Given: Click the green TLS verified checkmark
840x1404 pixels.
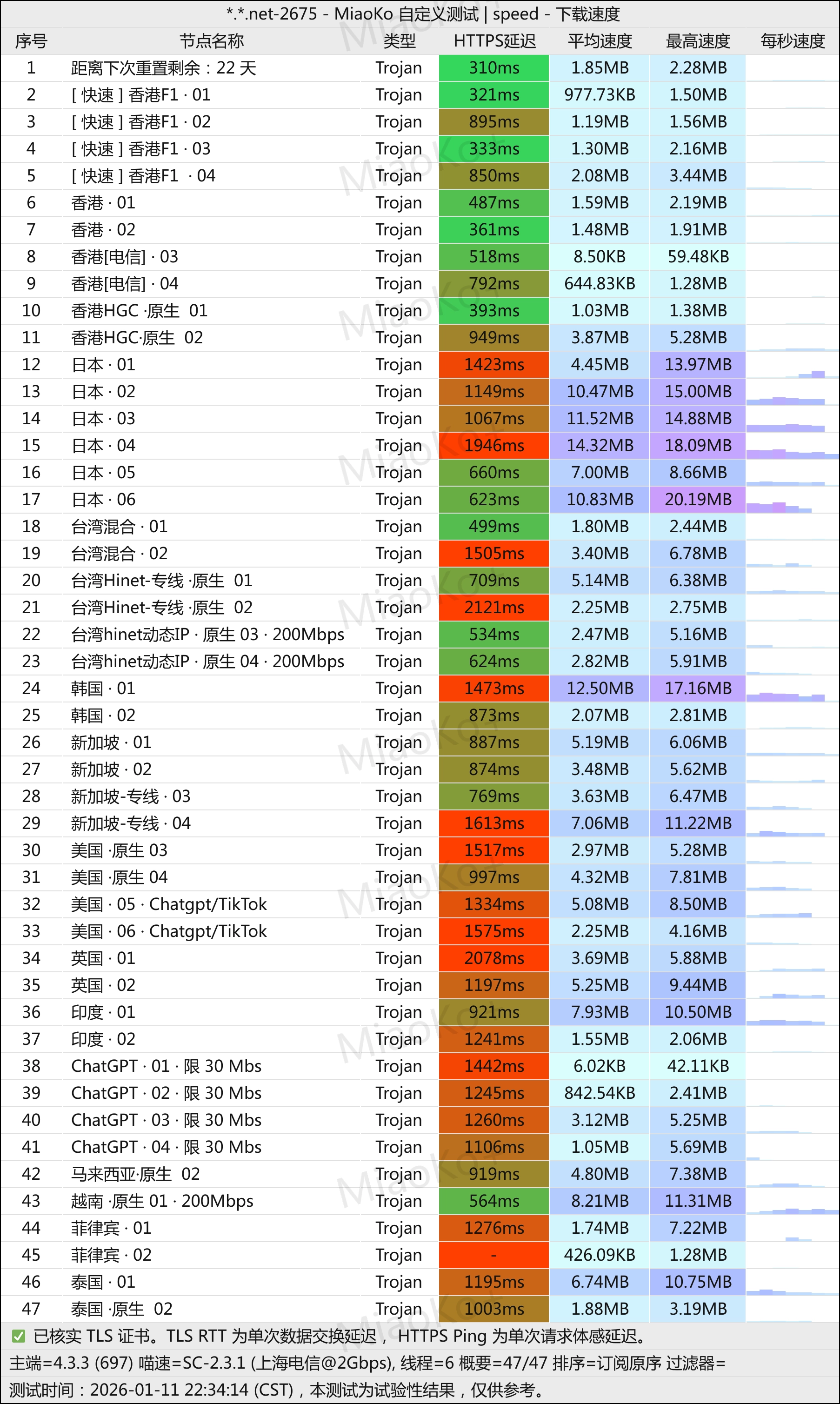Looking at the screenshot, I should [18, 1336].
